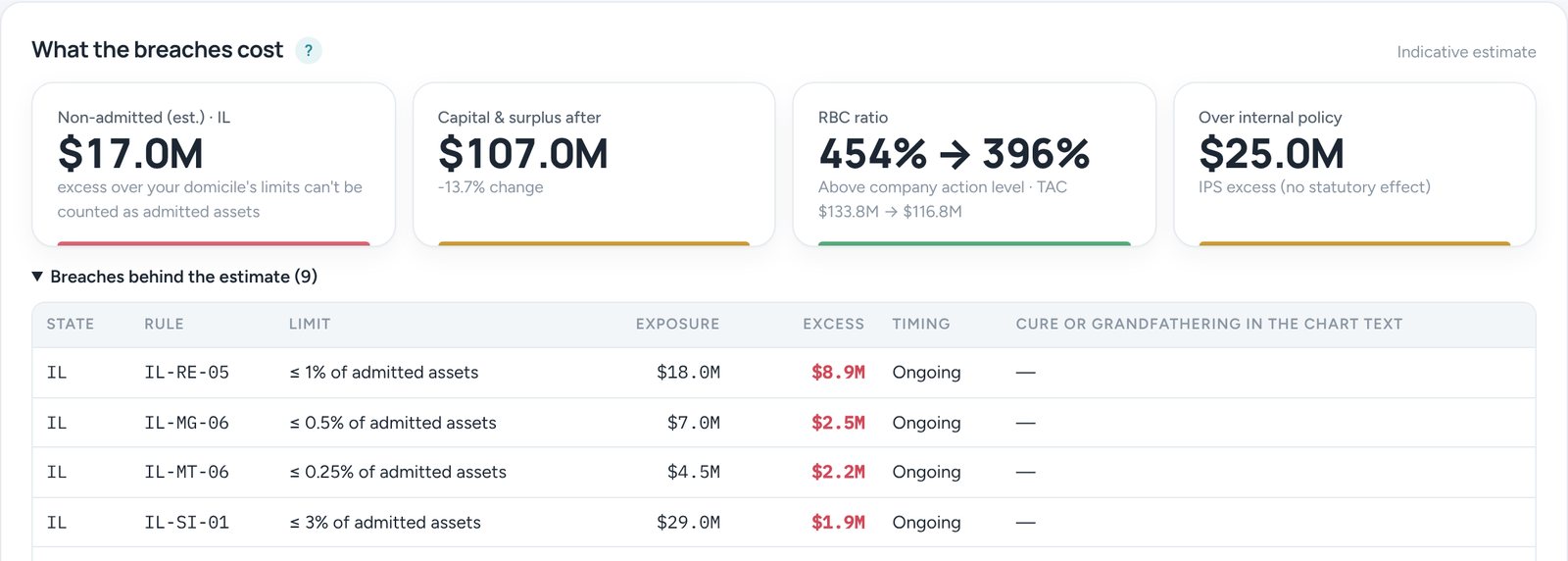Open the Capital & surplus after card

pos(594,164)
